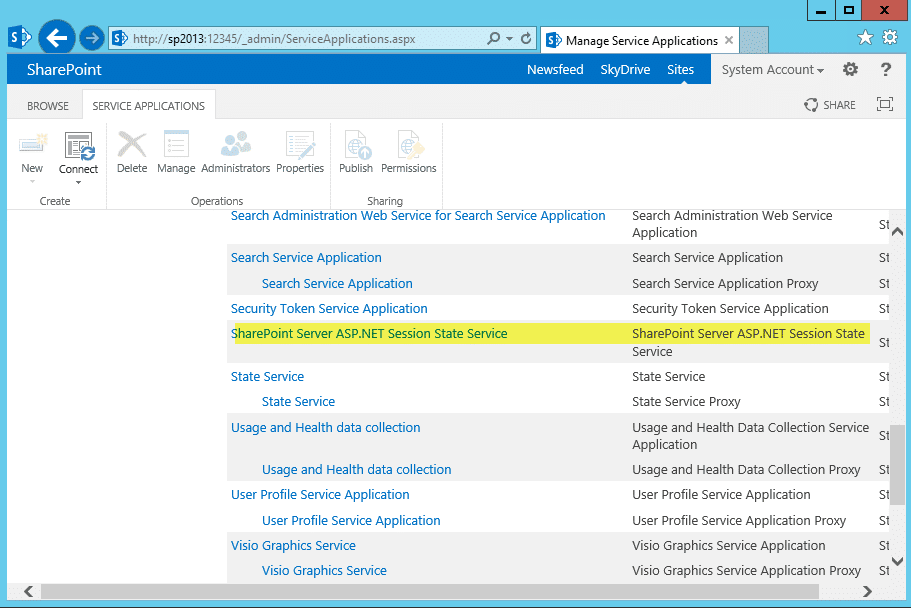The width and height of the screenshot is (911, 608).
Task: Click the Administrators ribbon icon
Action: click(235, 152)
